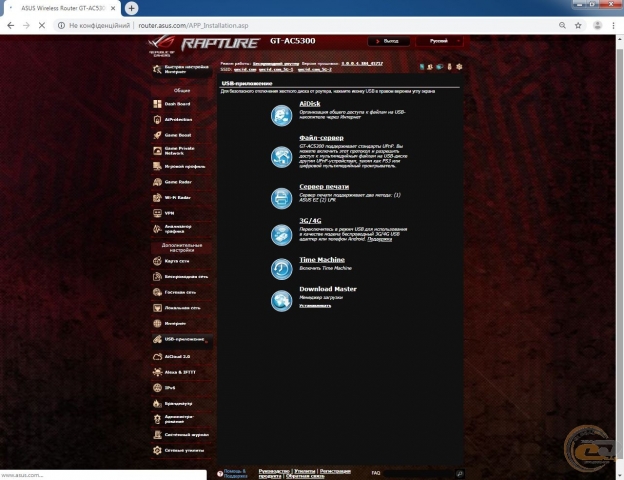Open the Обратная связь footer link
Image resolution: width=624 pixels, height=480 pixels.
coord(305,476)
